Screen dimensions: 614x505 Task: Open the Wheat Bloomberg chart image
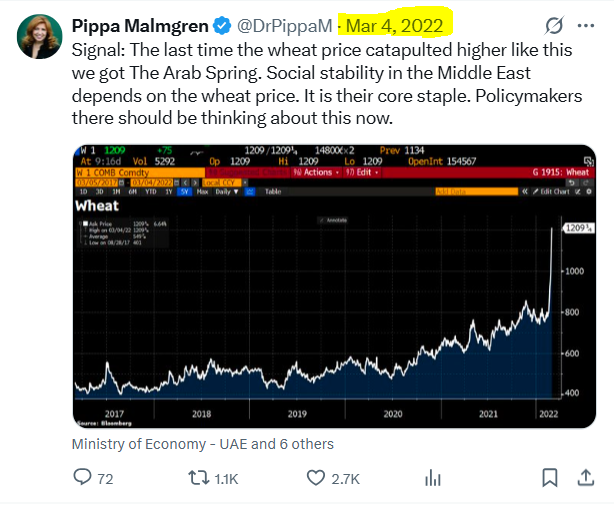334,286
